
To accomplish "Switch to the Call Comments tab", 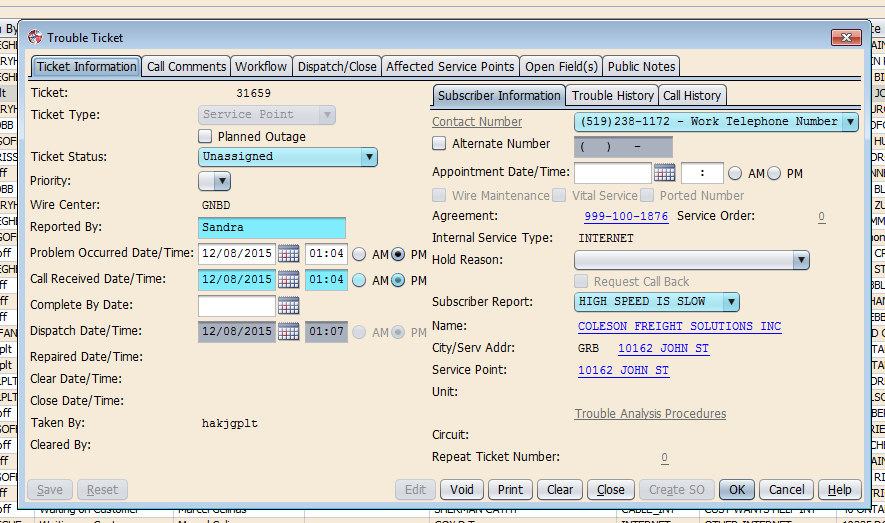I will pos(186,67).
